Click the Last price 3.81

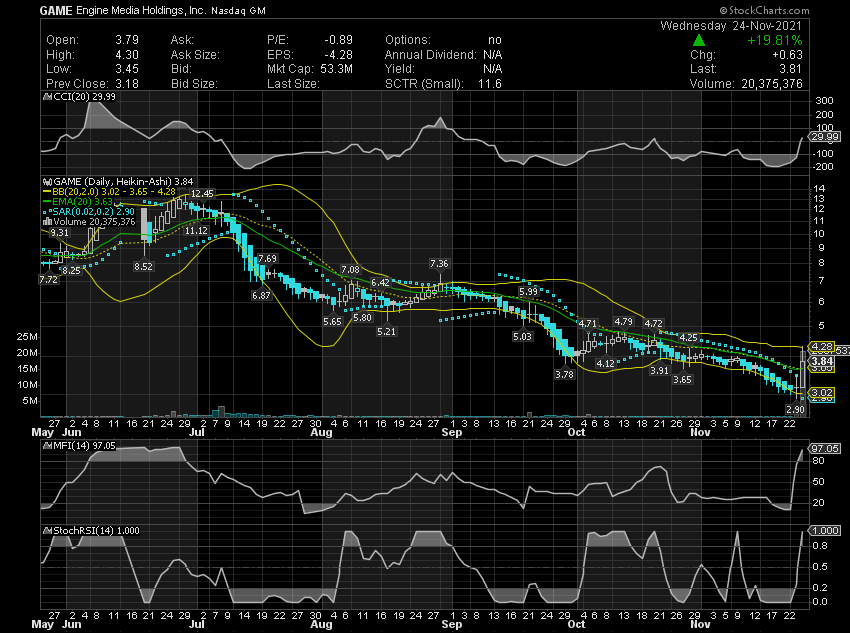791,69
